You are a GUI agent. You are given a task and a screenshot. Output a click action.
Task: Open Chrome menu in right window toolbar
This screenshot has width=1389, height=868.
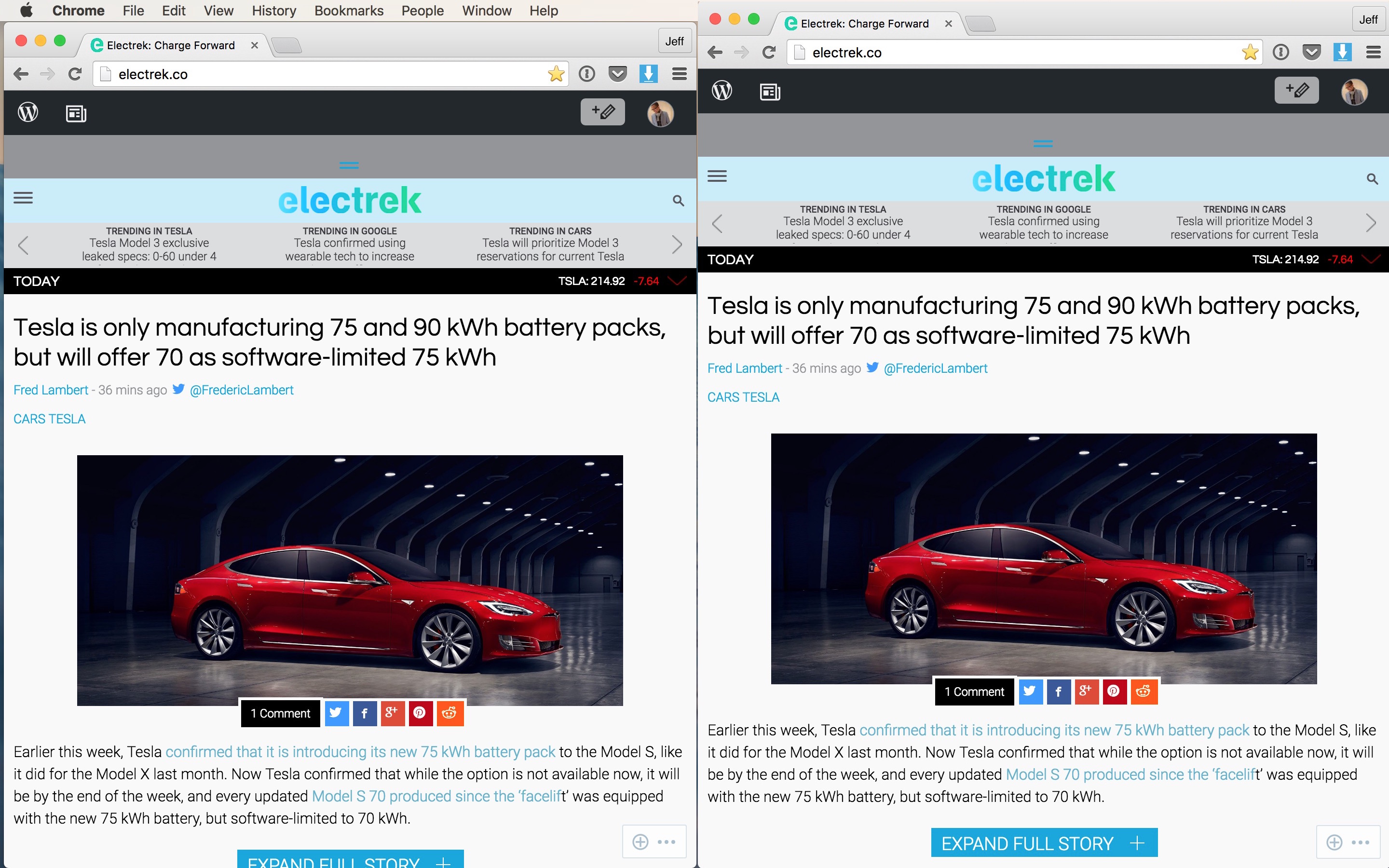[x=1373, y=52]
